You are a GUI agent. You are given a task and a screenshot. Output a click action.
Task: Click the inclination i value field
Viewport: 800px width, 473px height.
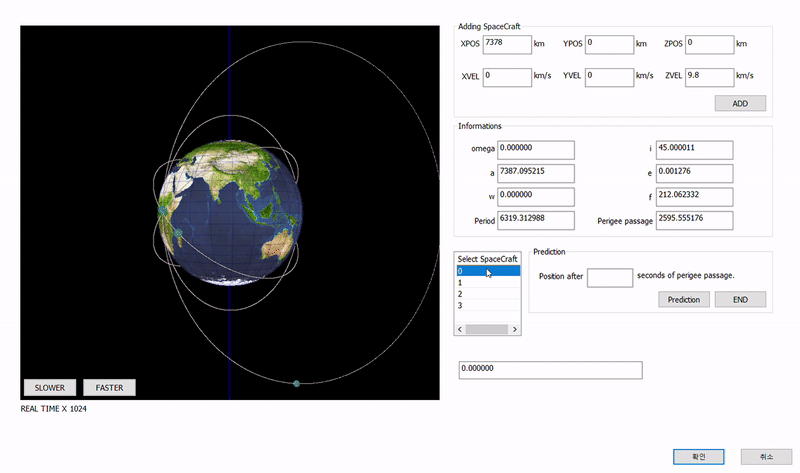click(694, 150)
